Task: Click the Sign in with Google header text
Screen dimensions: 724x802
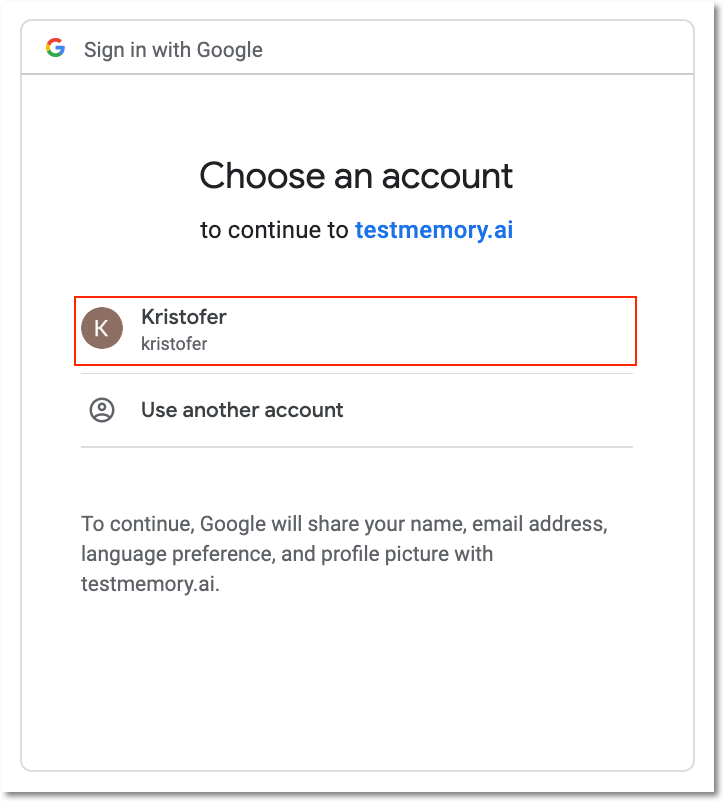Action: tap(173, 49)
